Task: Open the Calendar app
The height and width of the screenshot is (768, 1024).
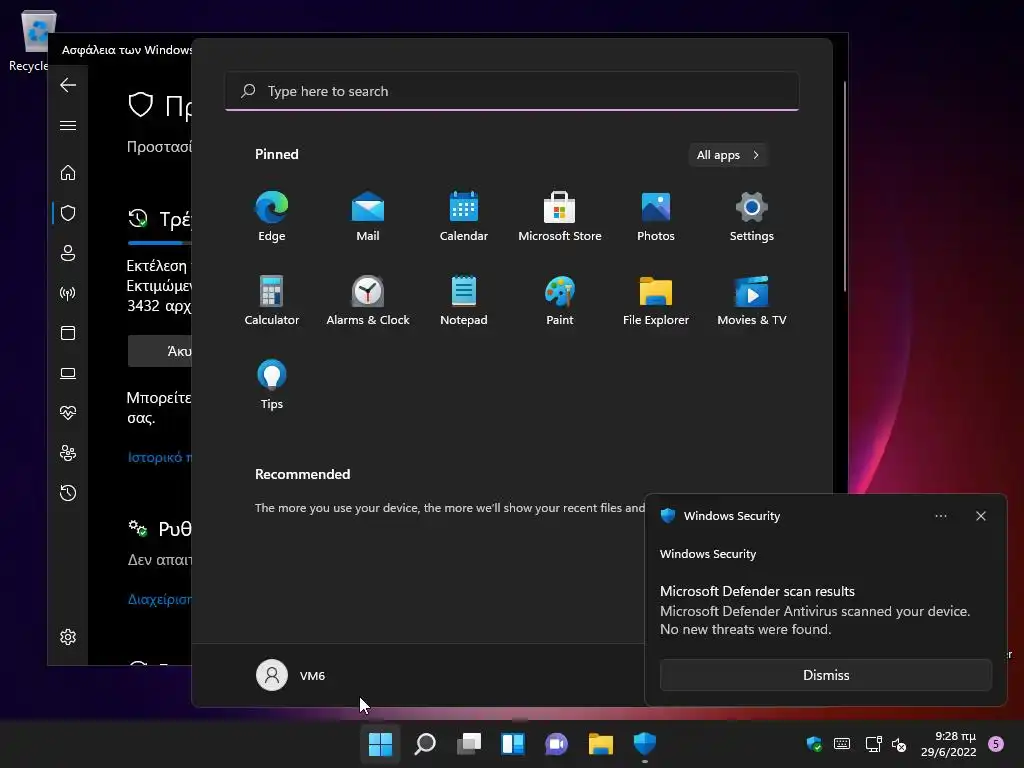Action: 464,216
